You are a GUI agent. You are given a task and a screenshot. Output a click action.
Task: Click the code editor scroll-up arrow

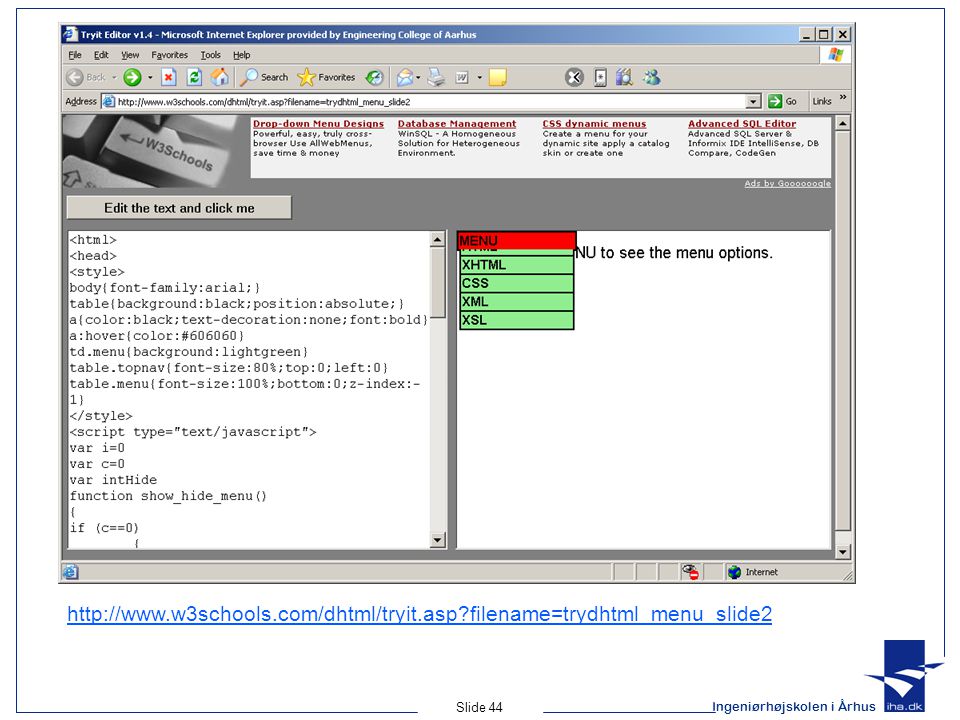437,239
